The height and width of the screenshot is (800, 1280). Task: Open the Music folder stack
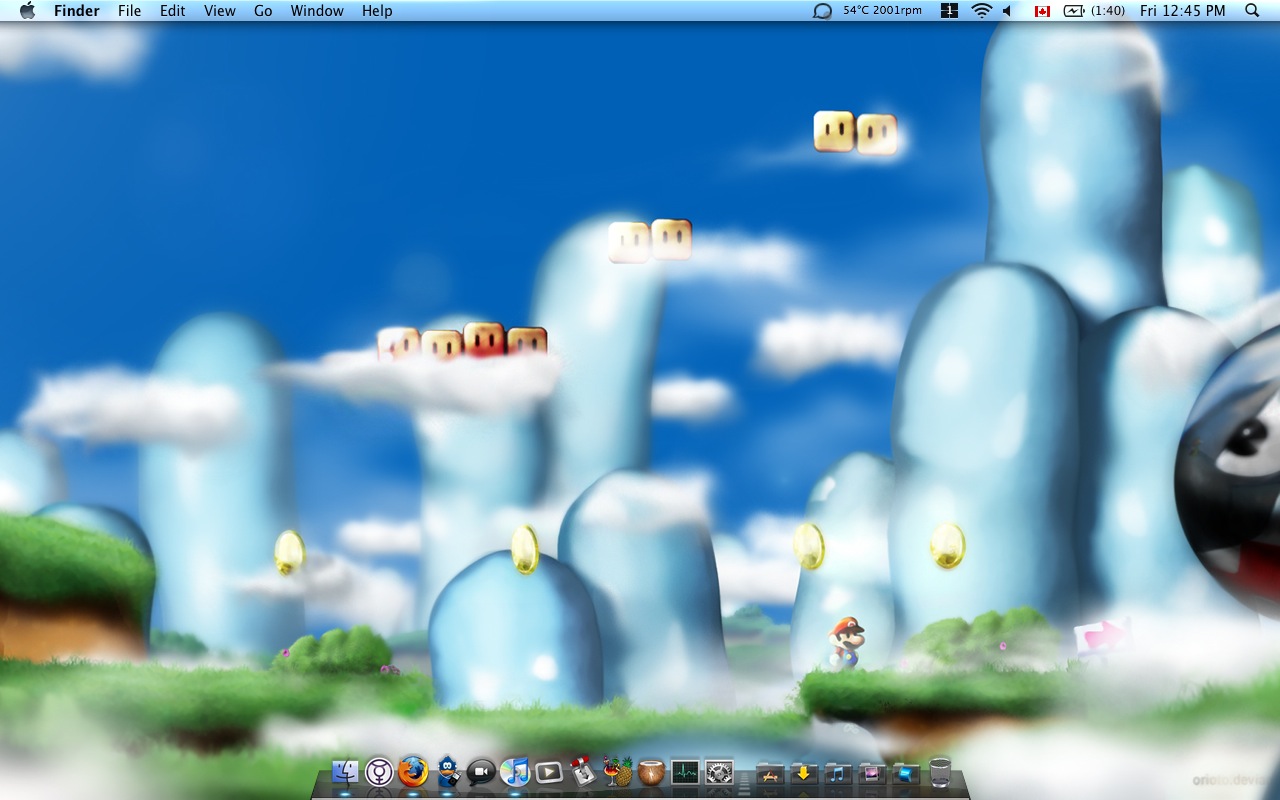pos(838,773)
